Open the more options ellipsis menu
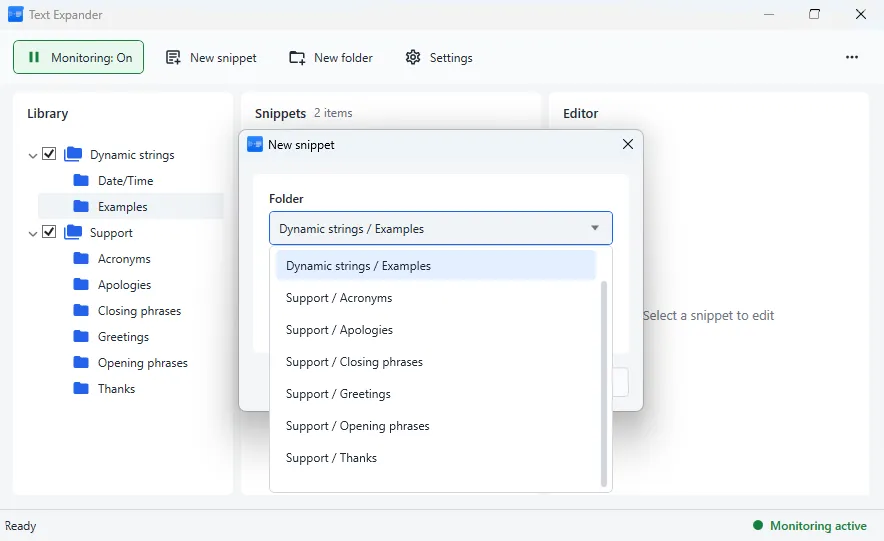 852,57
